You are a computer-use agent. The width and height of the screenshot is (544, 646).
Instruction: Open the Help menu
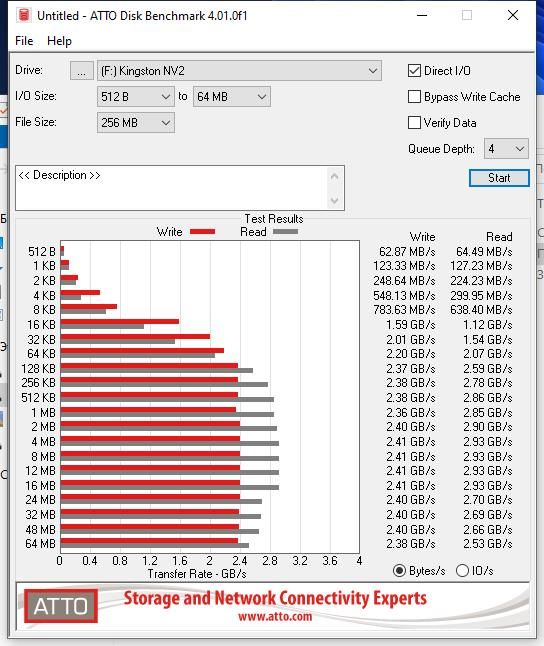59,41
